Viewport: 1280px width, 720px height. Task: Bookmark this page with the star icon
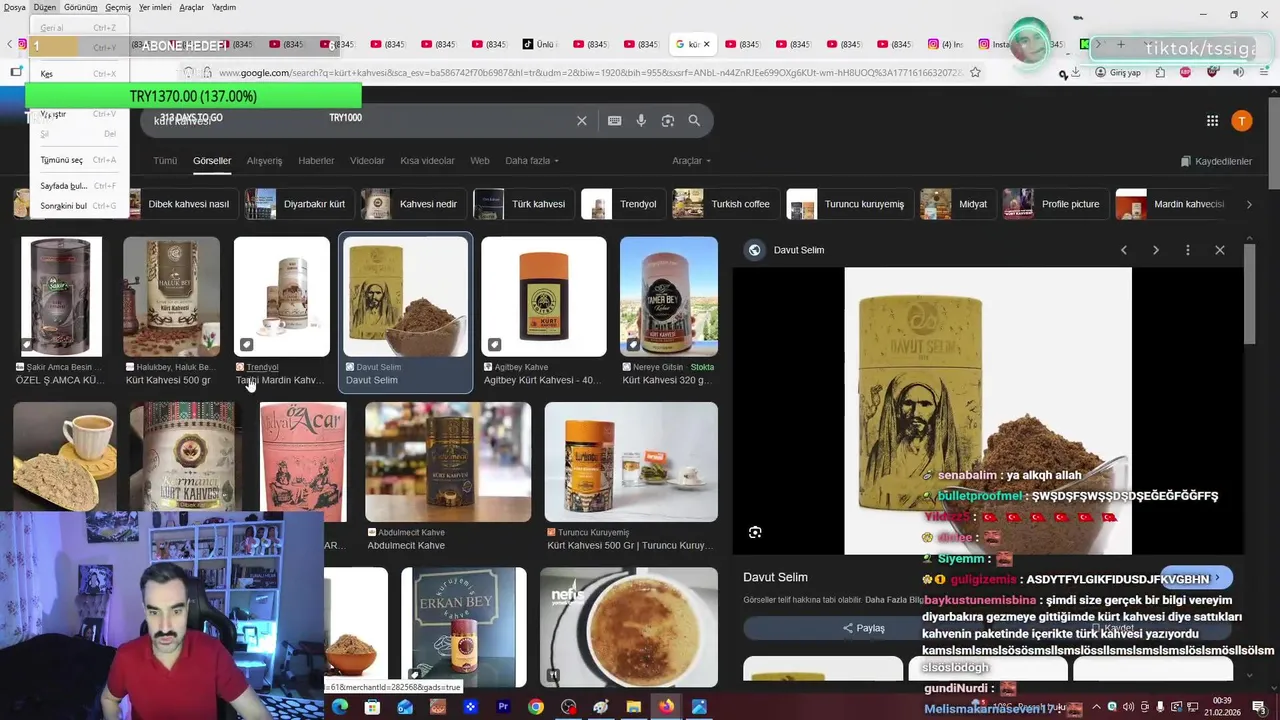975,72
